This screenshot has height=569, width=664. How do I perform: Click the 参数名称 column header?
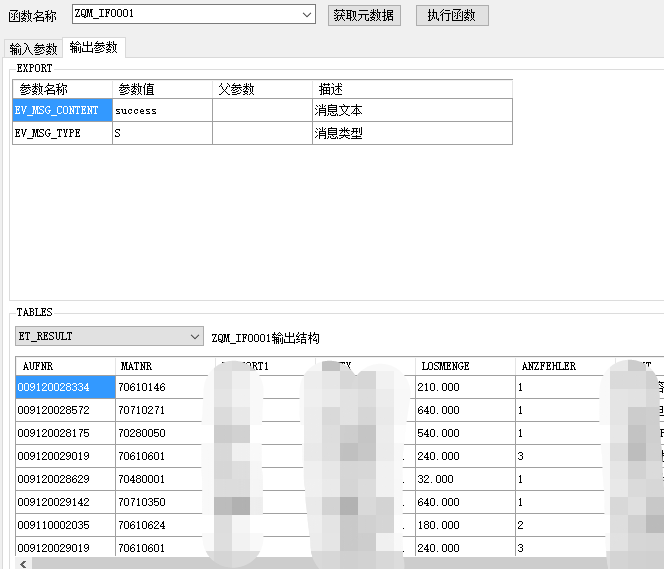pyautogui.click(x=63, y=89)
